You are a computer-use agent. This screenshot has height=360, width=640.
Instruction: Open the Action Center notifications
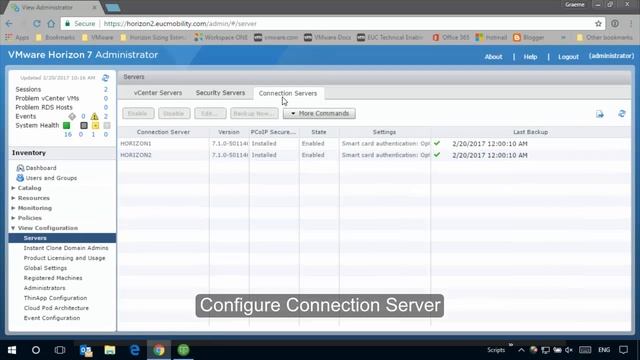[x=623, y=350]
